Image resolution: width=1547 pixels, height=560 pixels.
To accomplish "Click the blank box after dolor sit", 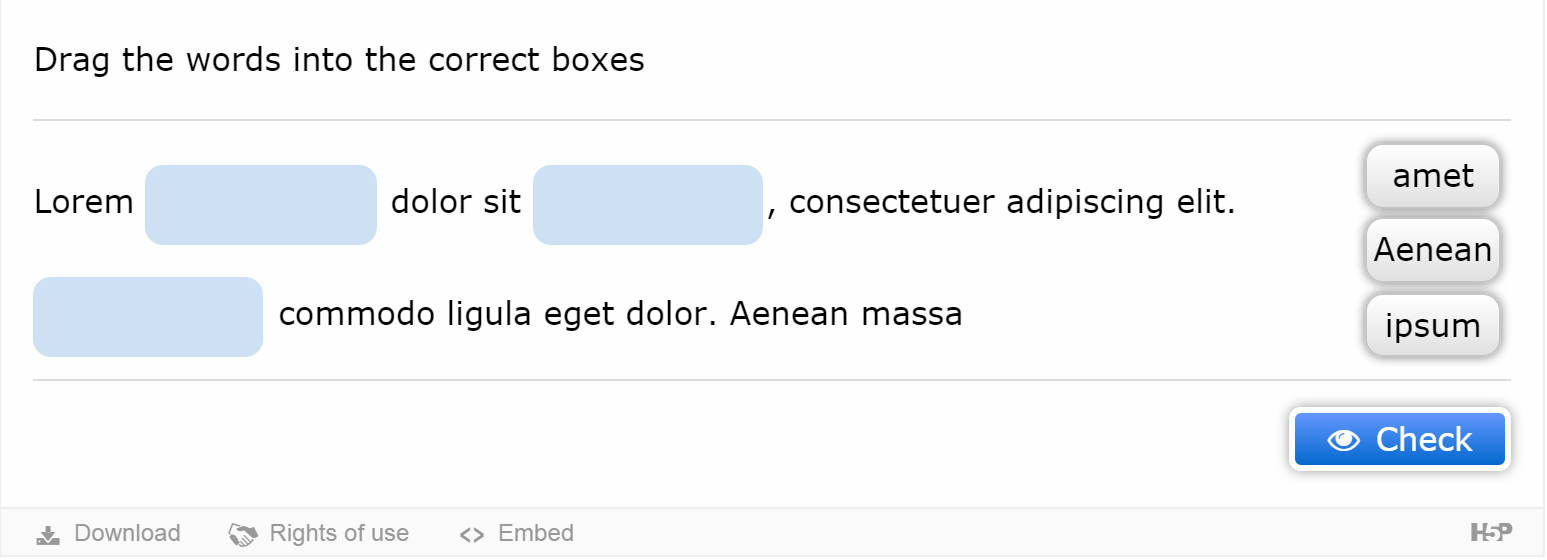I will pos(648,205).
